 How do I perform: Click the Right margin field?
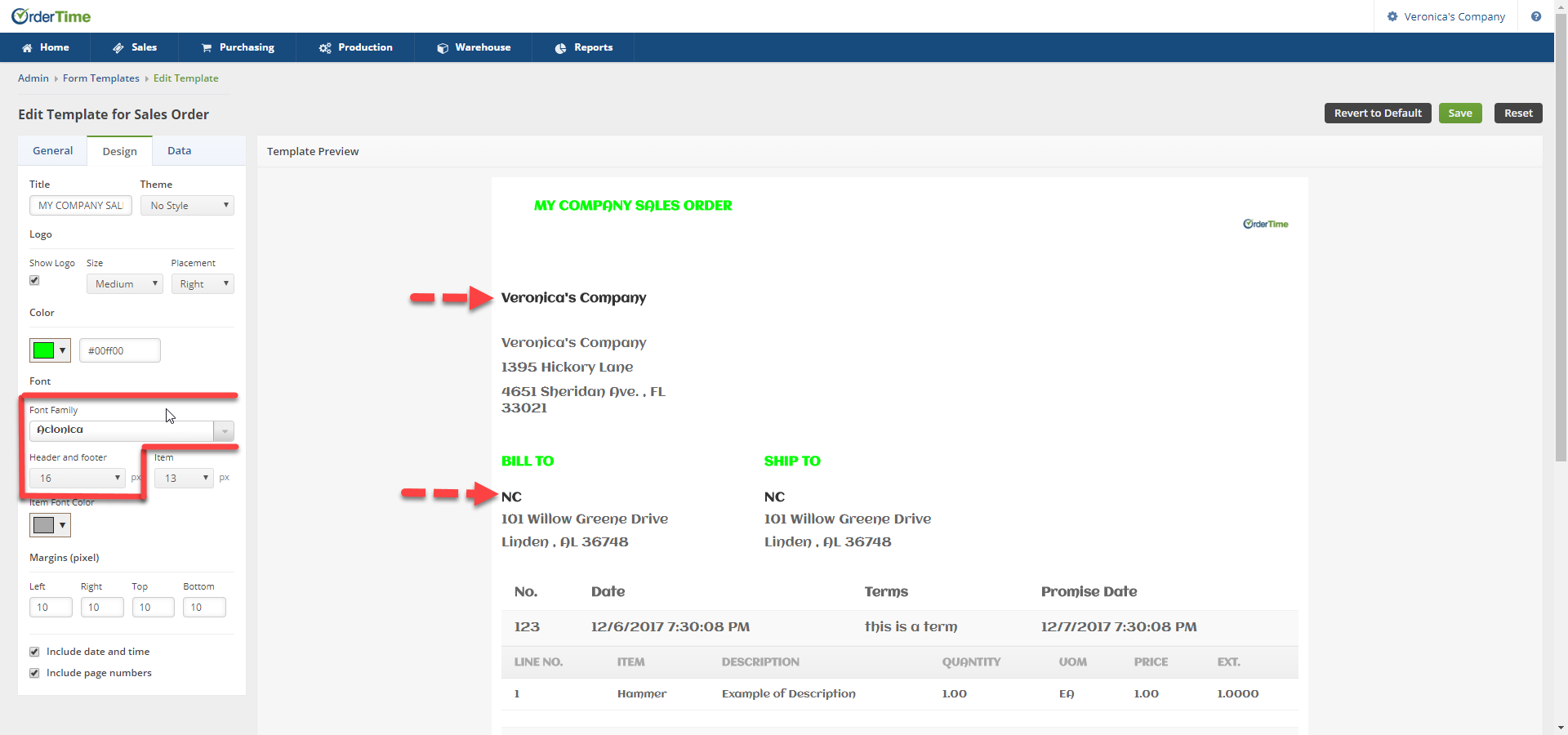pyautogui.click(x=102, y=608)
